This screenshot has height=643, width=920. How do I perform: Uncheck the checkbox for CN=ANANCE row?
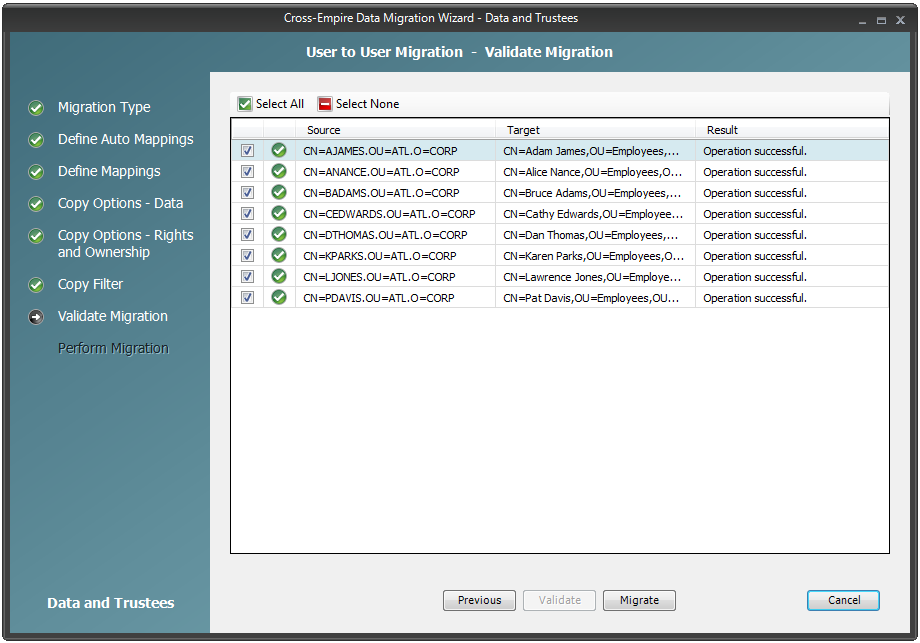click(x=247, y=172)
